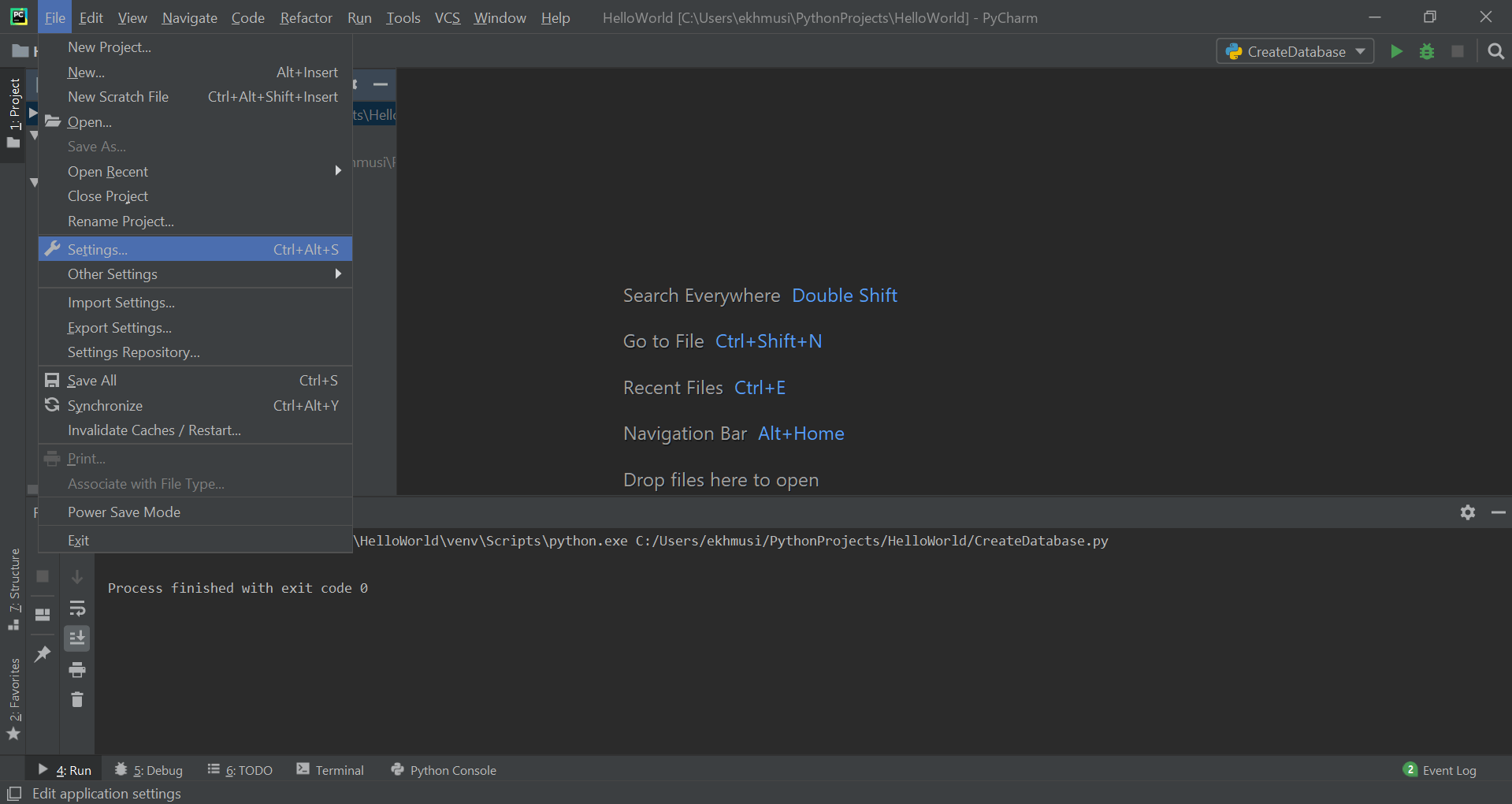
Task: Toggle scroll to end in Run console
Action: tap(77, 638)
